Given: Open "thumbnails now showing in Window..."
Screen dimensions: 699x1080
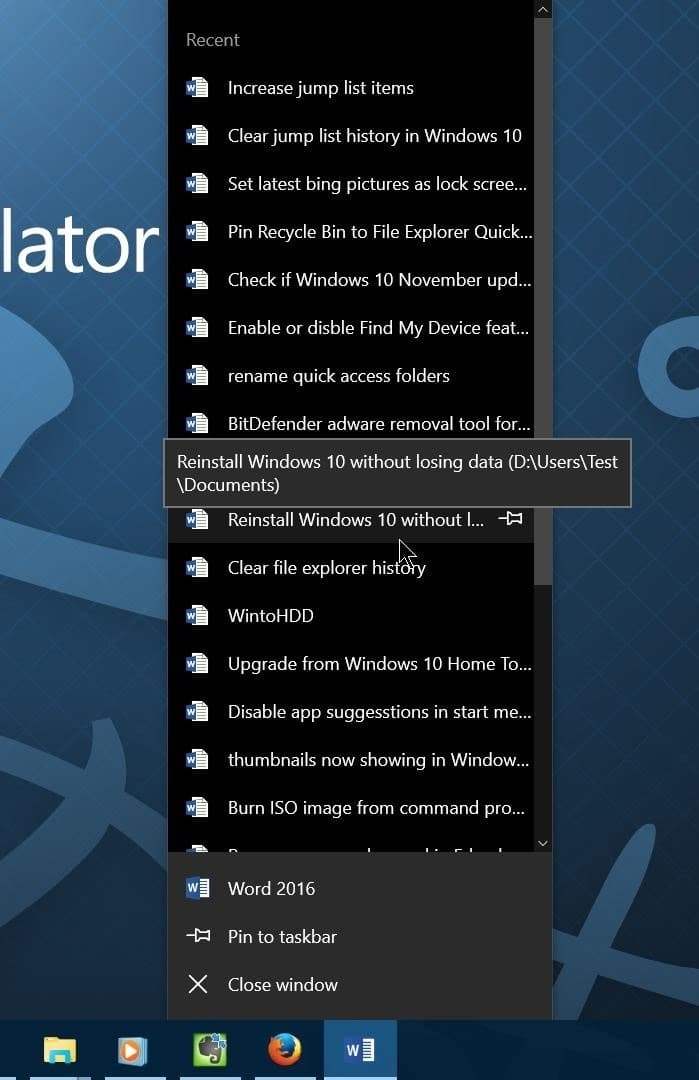Looking at the screenshot, I should click(351, 760).
